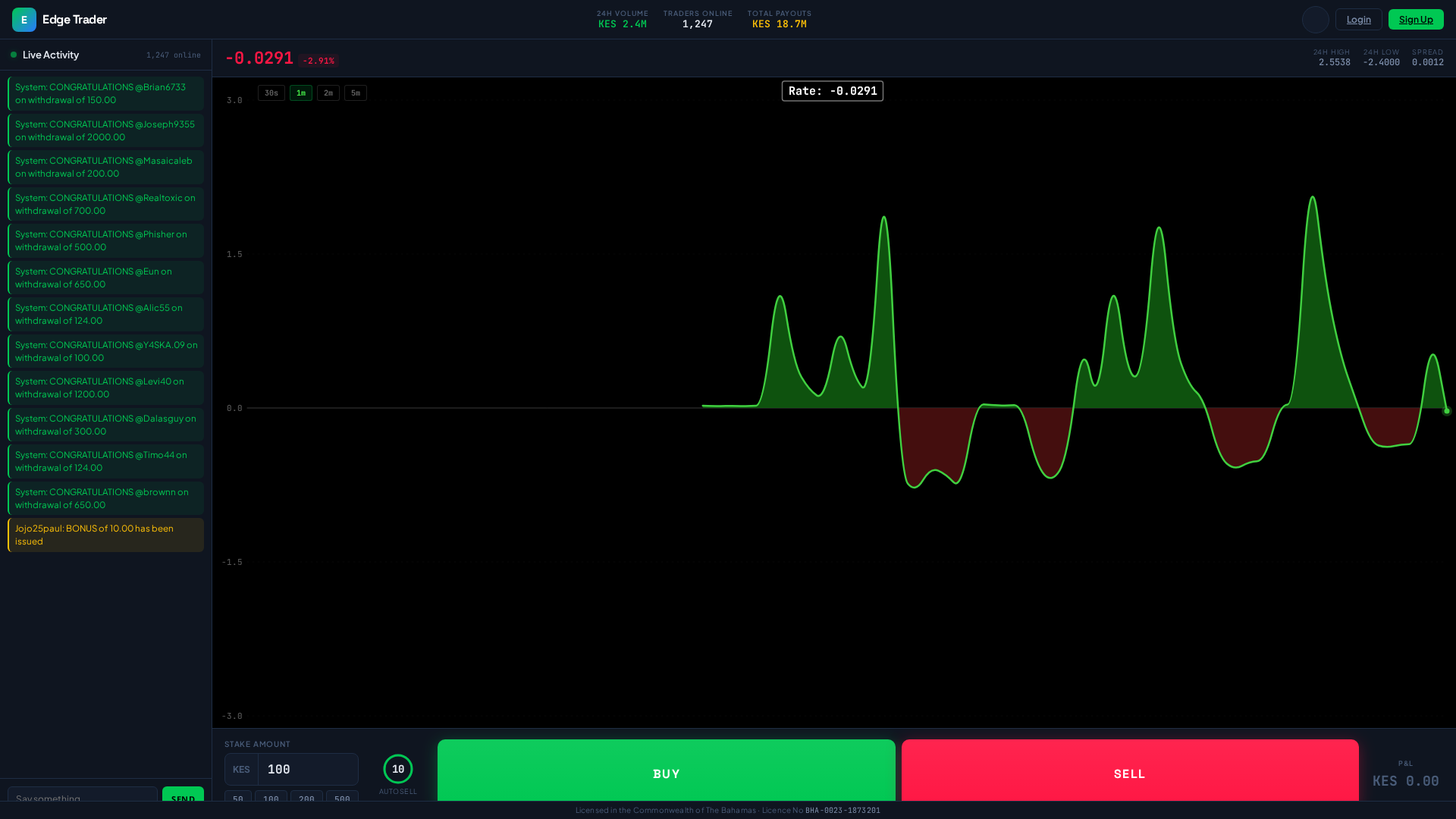Screen dimensions: 1456x819
Task: Click the AUTOSELL 10 circular timer
Action: click(x=398, y=769)
